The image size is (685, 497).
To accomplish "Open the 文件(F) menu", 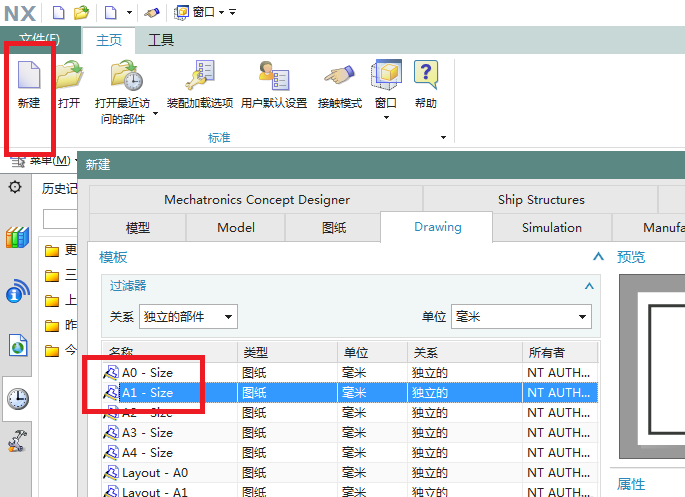I will 40,39.
